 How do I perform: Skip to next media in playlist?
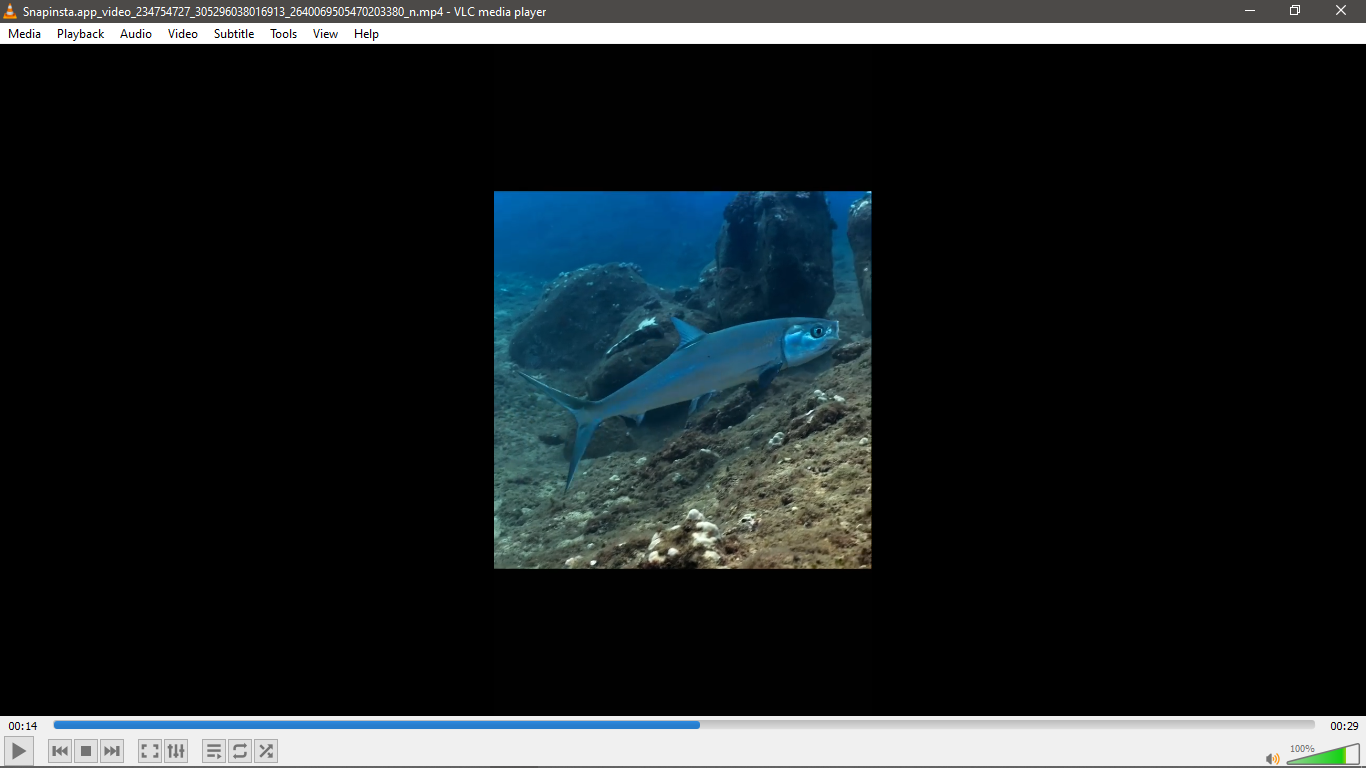pos(112,751)
